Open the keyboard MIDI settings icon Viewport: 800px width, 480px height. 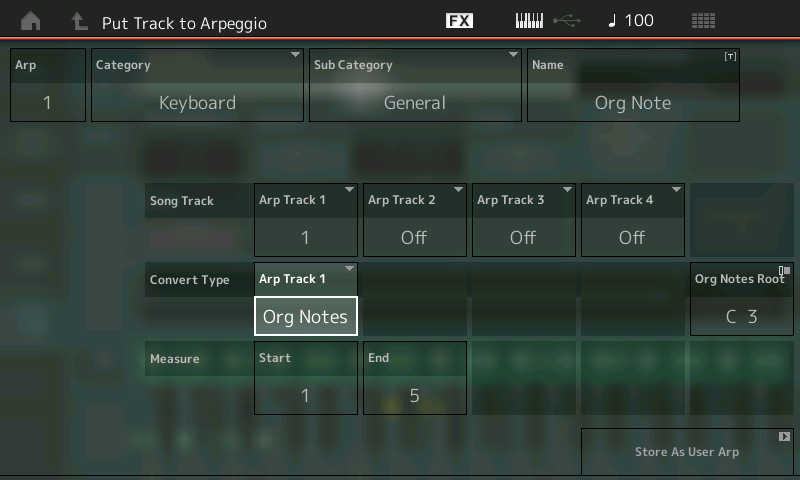529,21
